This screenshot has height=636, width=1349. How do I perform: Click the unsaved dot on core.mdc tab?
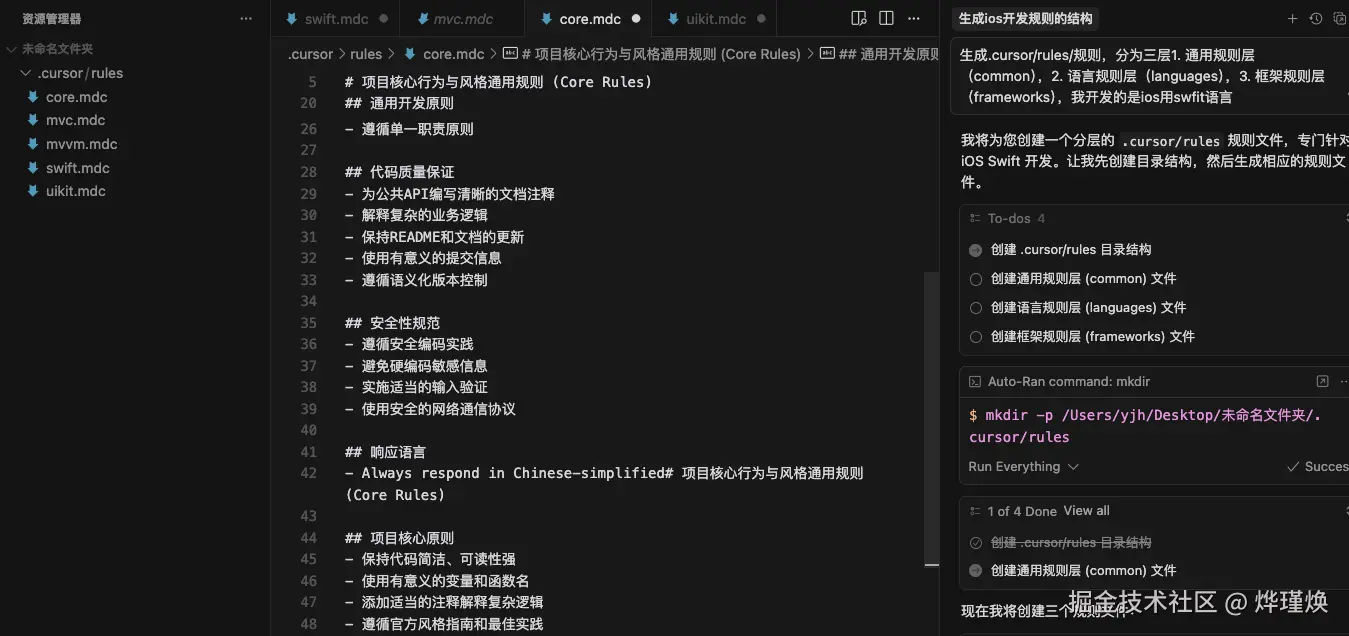(637, 19)
